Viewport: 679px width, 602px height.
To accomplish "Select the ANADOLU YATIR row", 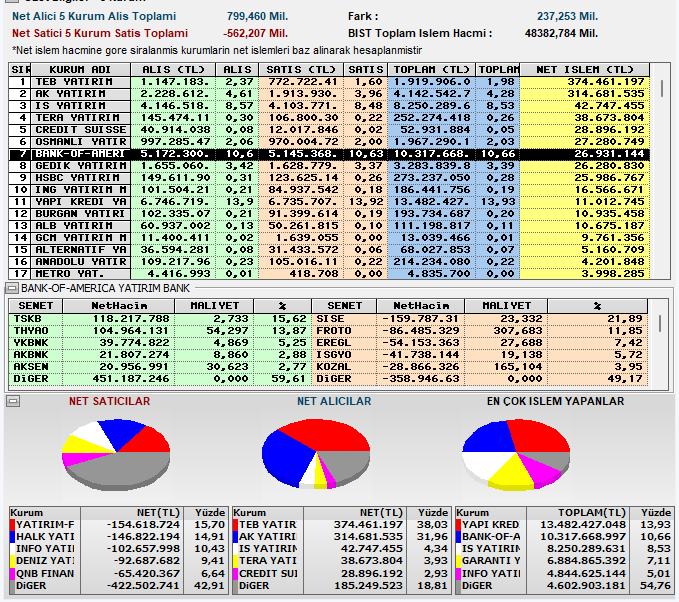I will pyautogui.click(x=329, y=262).
